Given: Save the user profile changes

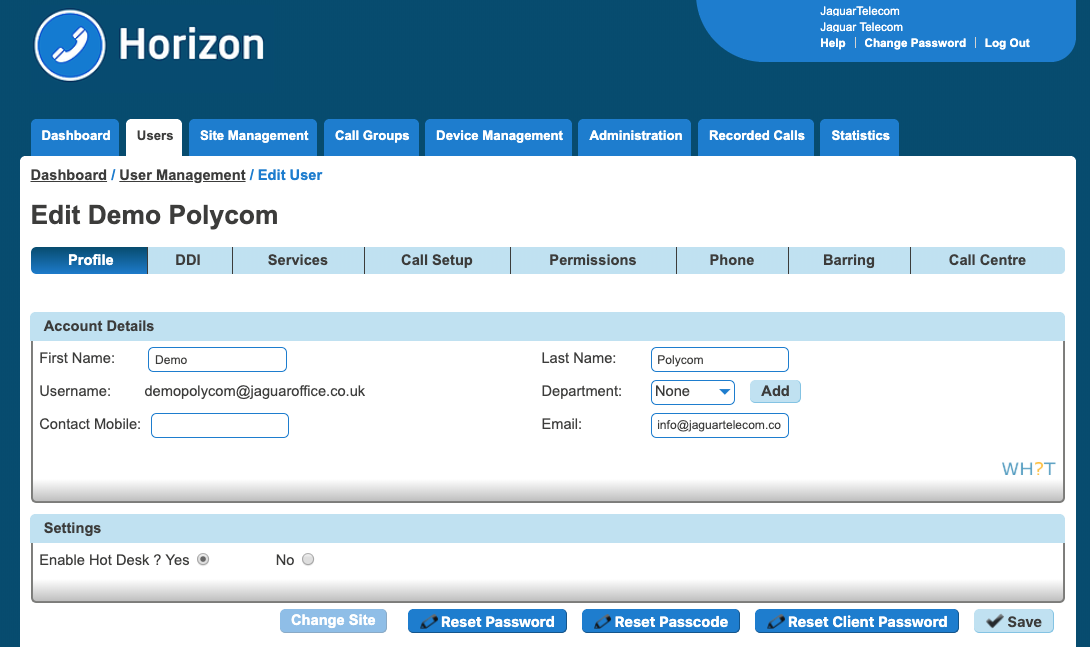Looking at the screenshot, I should pyautogui.click(x=1013, y=622).
